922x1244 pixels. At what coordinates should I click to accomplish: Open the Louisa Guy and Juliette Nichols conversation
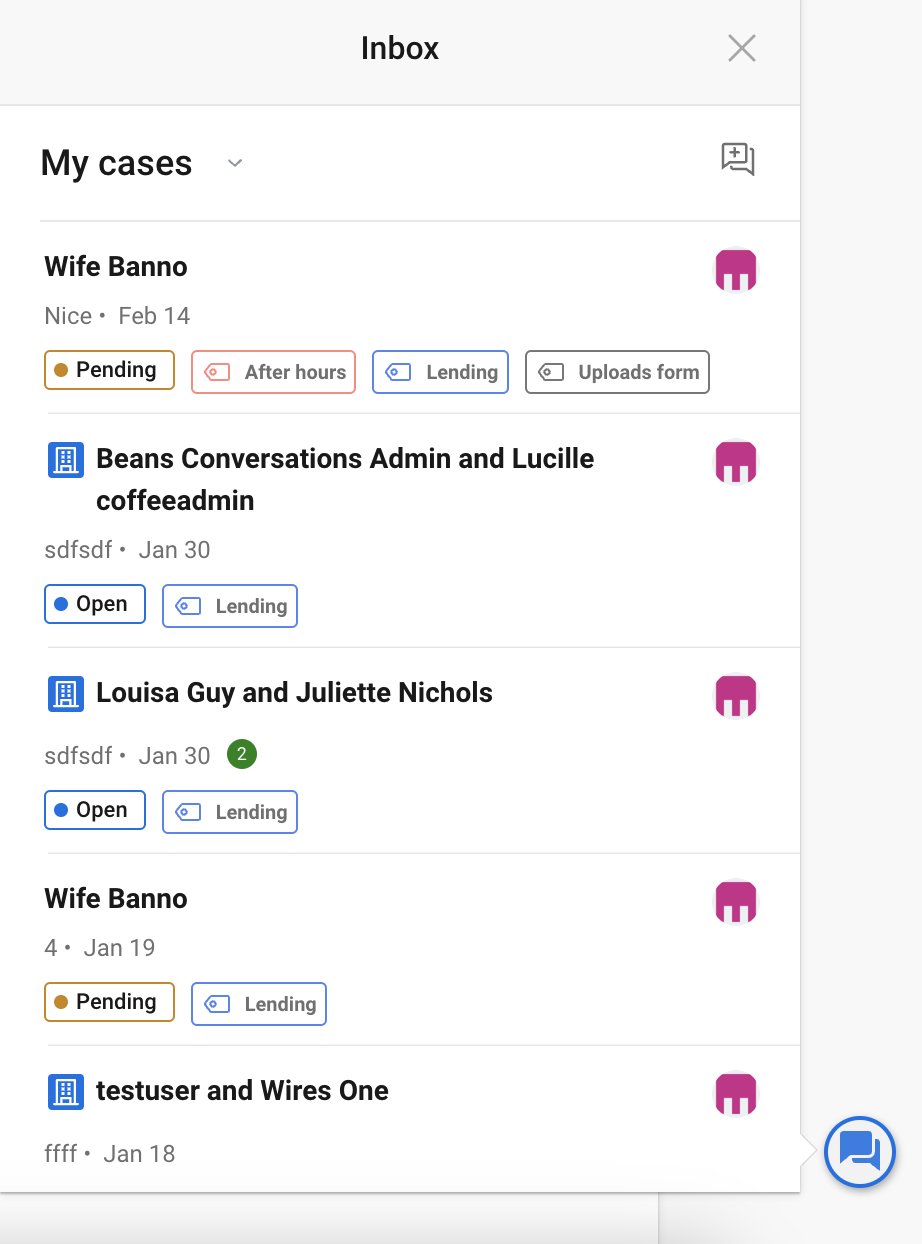click(294, 693)
